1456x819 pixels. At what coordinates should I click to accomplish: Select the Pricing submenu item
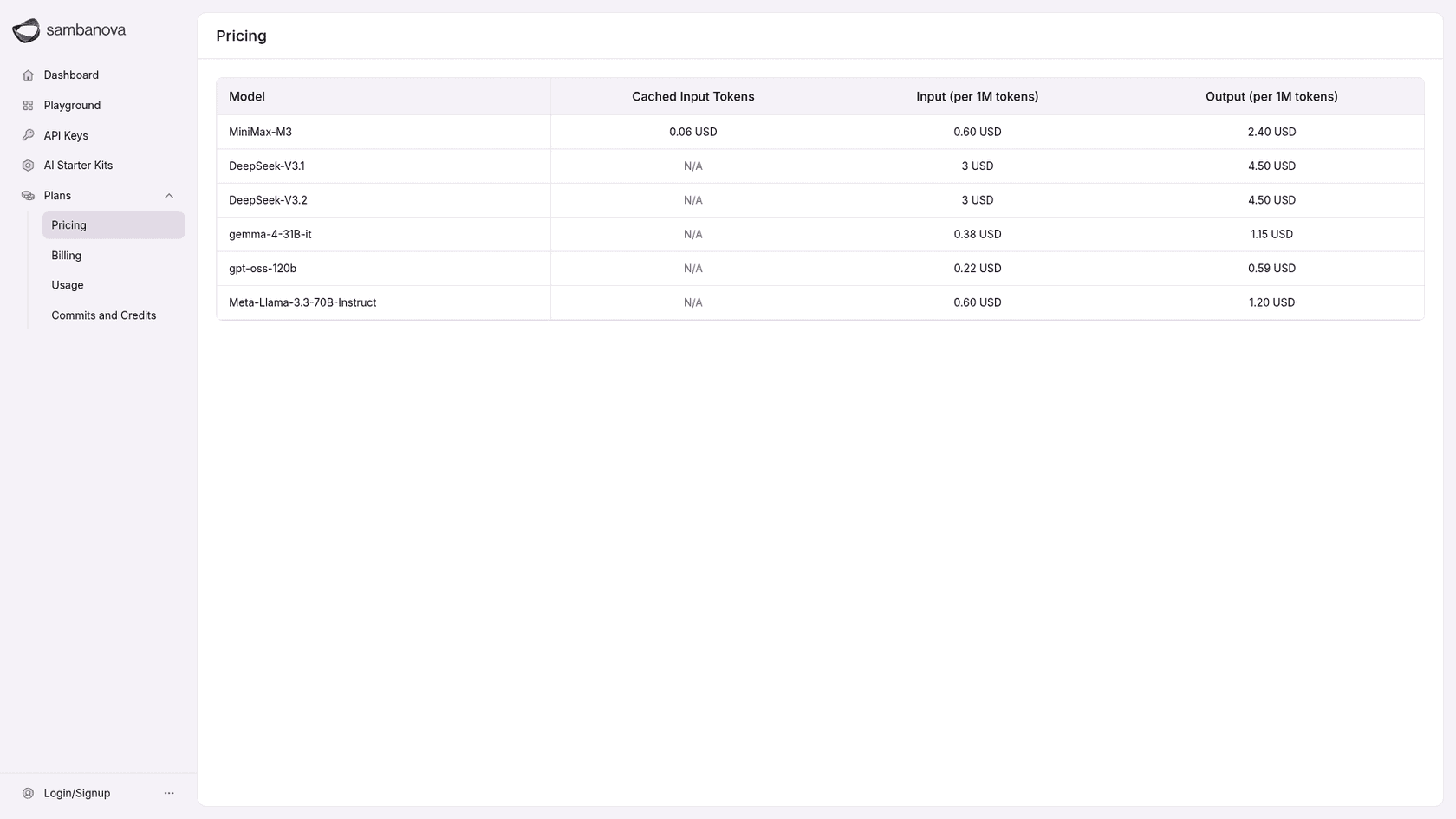(114, 225)
